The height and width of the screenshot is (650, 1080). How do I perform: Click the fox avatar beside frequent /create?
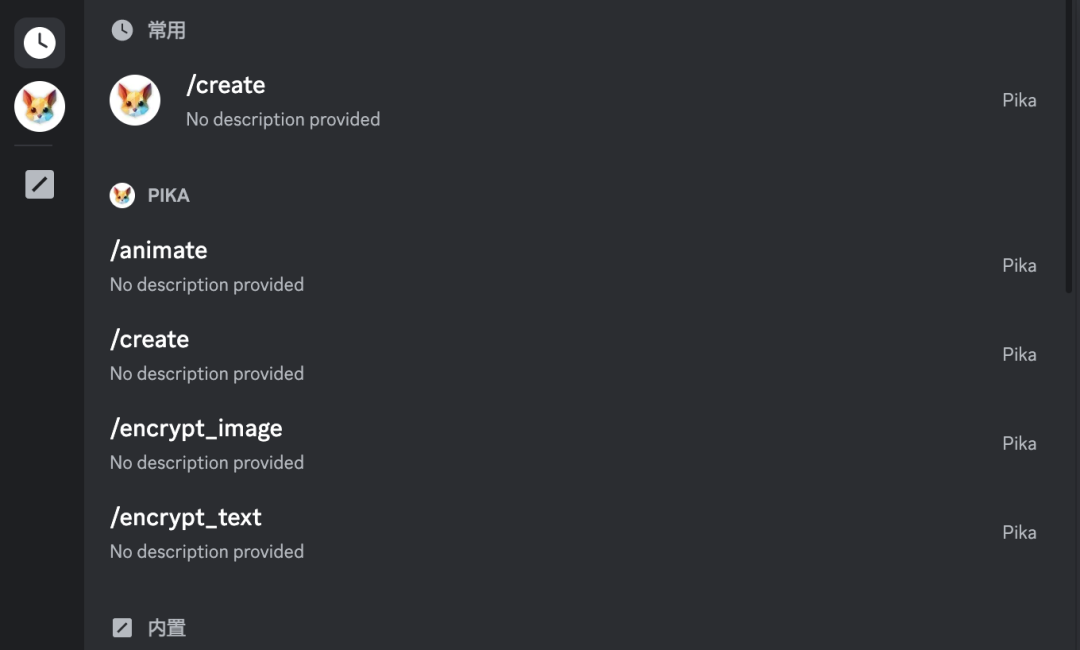[x=135, y=100]
